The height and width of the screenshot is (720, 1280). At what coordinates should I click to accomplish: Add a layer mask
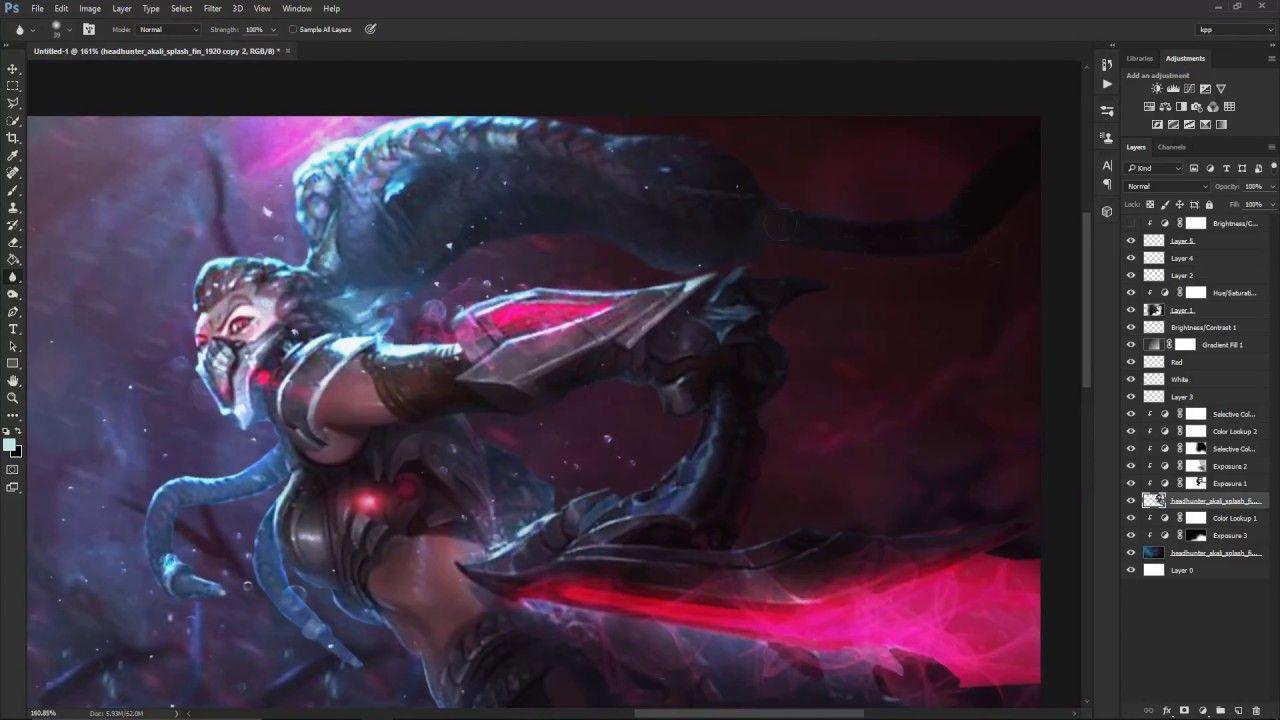pos(1184,711)
